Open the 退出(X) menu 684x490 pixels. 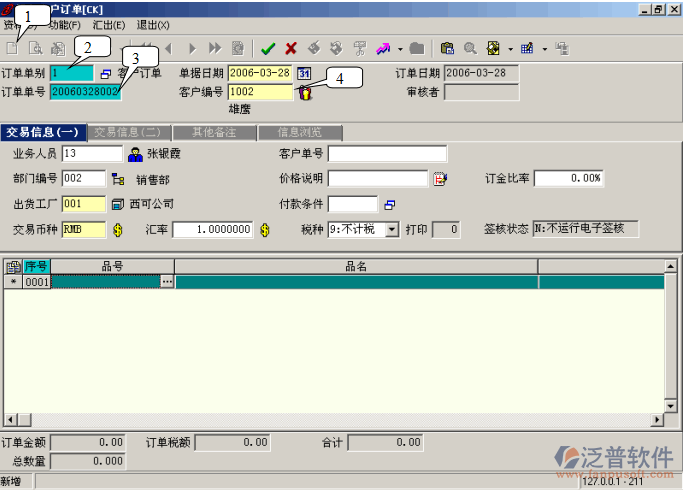click(x=153, y=25)
